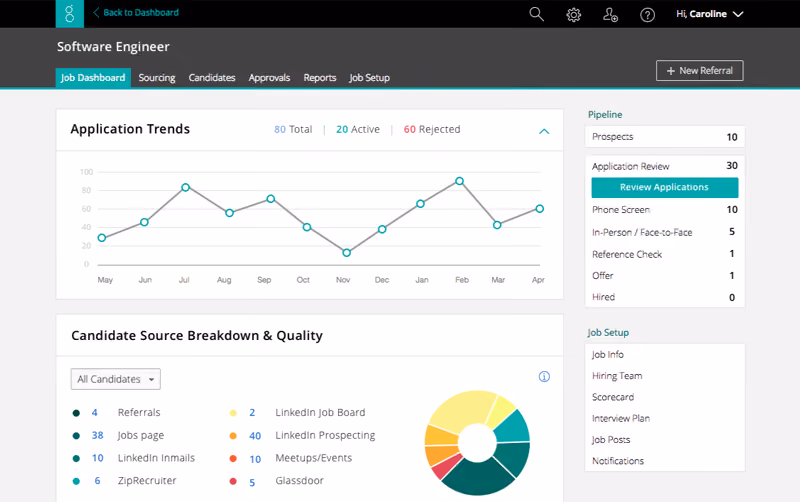
Task: Click the LinkedIn Inmails source label
Action: point(156,458)
